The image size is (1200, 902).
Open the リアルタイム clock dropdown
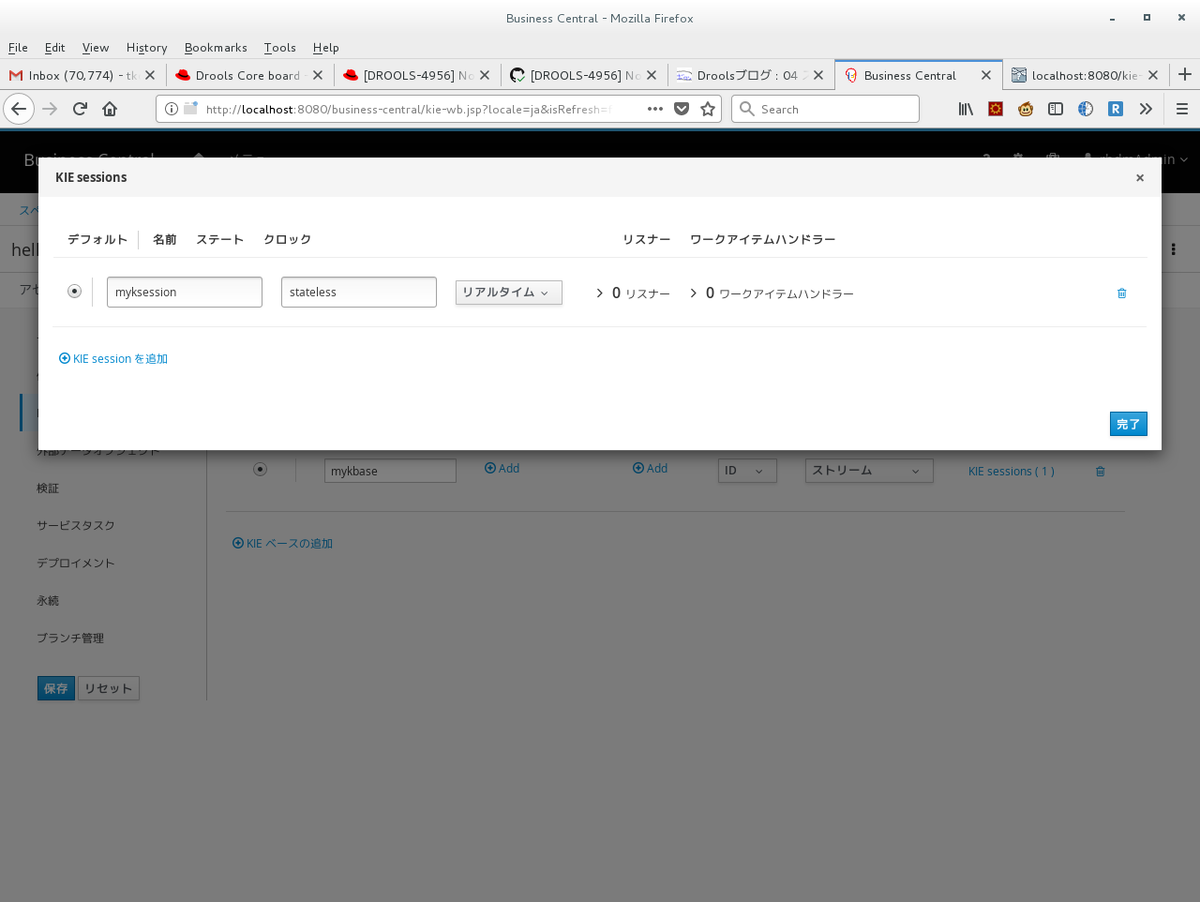(508, 292)
